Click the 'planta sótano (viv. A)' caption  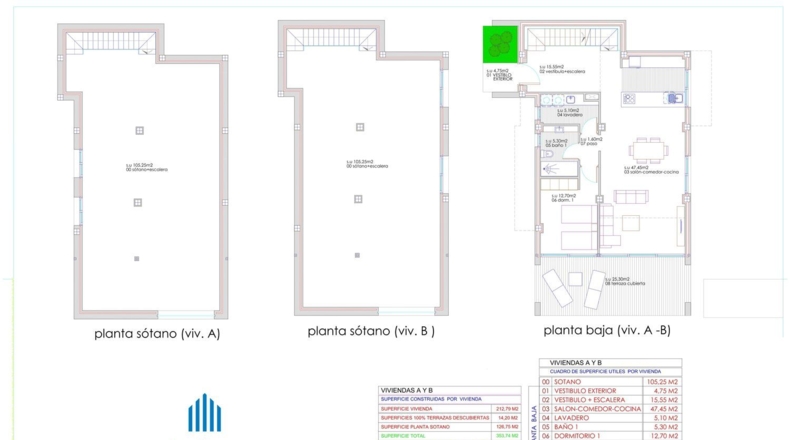click(x=157, y=334)
